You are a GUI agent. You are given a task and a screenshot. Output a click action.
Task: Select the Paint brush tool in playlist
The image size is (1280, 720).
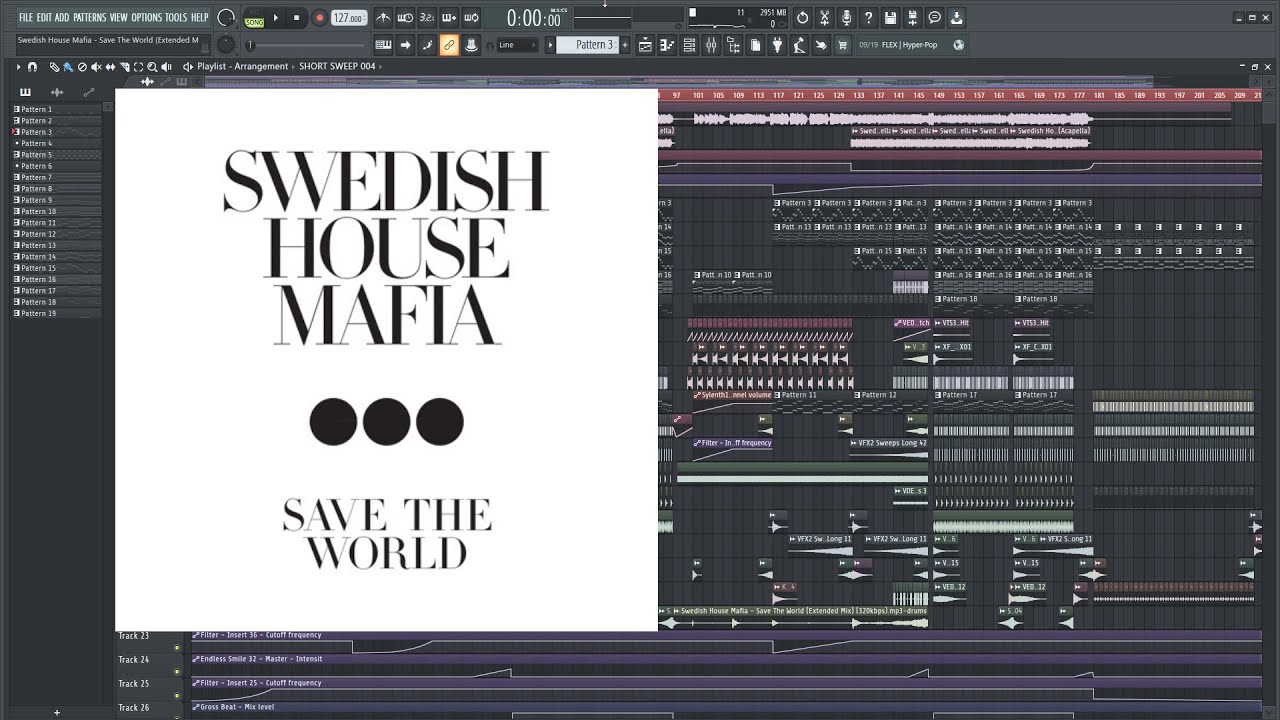tap(68, 66)
